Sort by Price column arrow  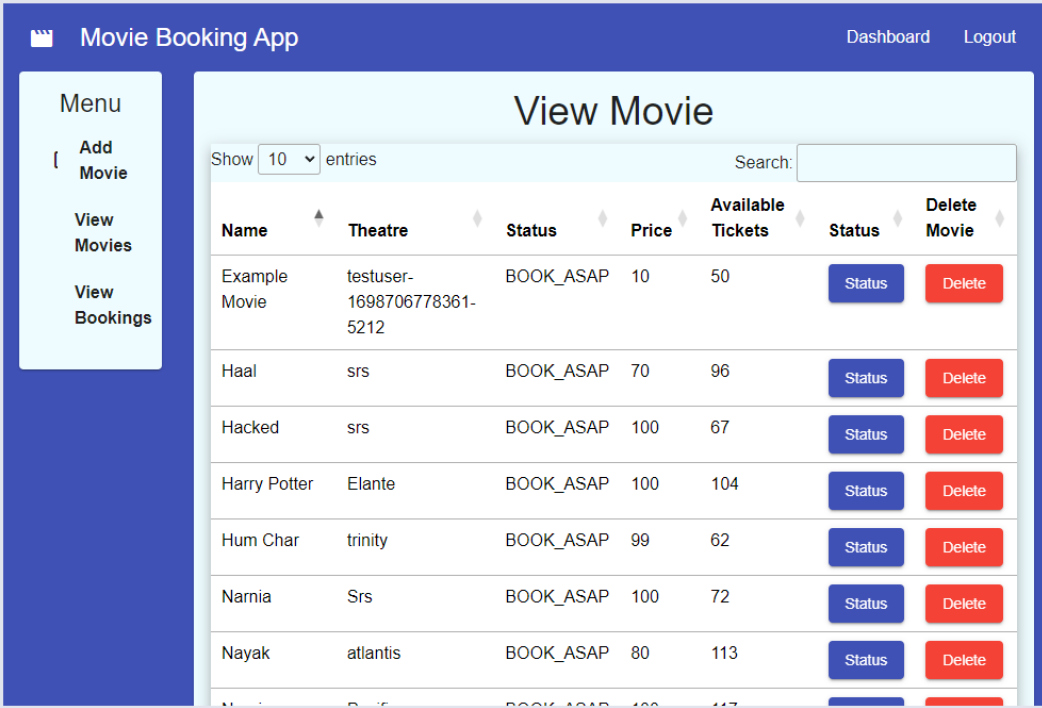tap(683, 218)
